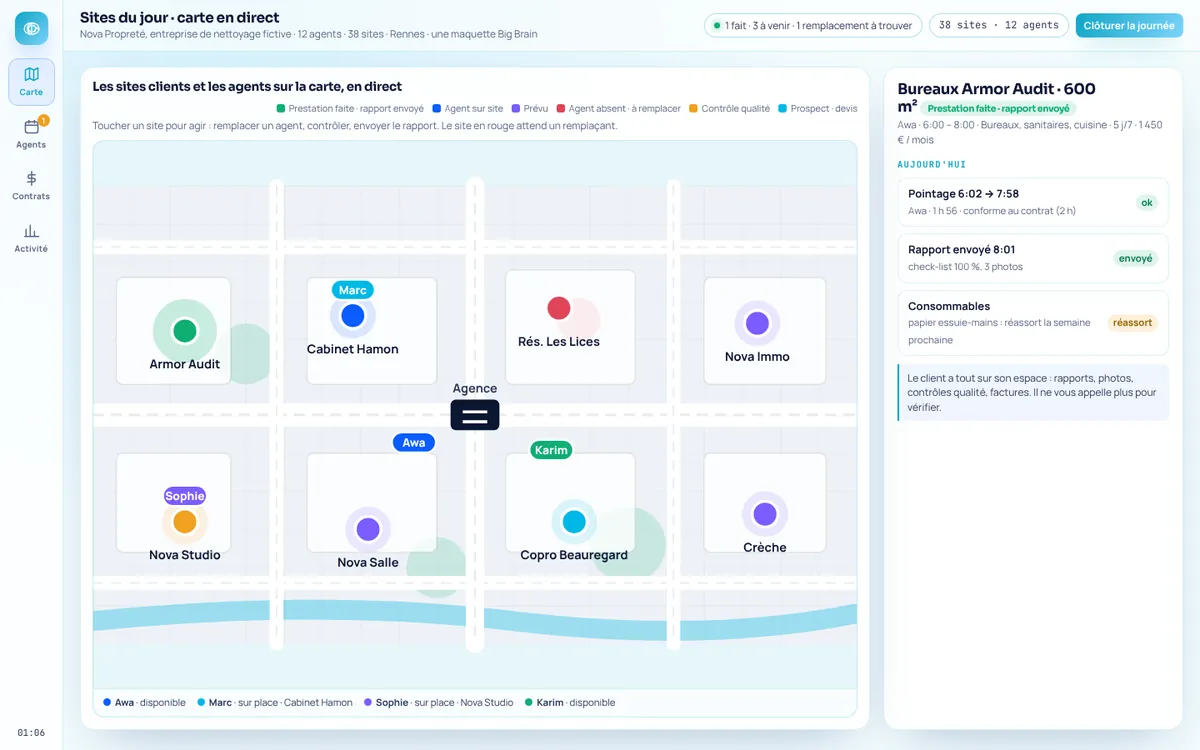Select the Armor Audit green site marker
Image resolution: width=1200 pixels, height=750 pixels.
(184, 331)
